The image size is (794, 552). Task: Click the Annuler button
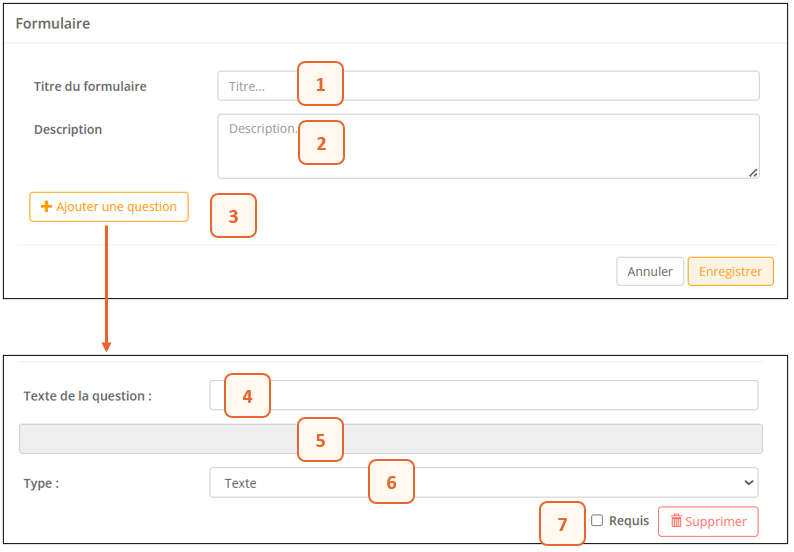click(x=650, y=272)
